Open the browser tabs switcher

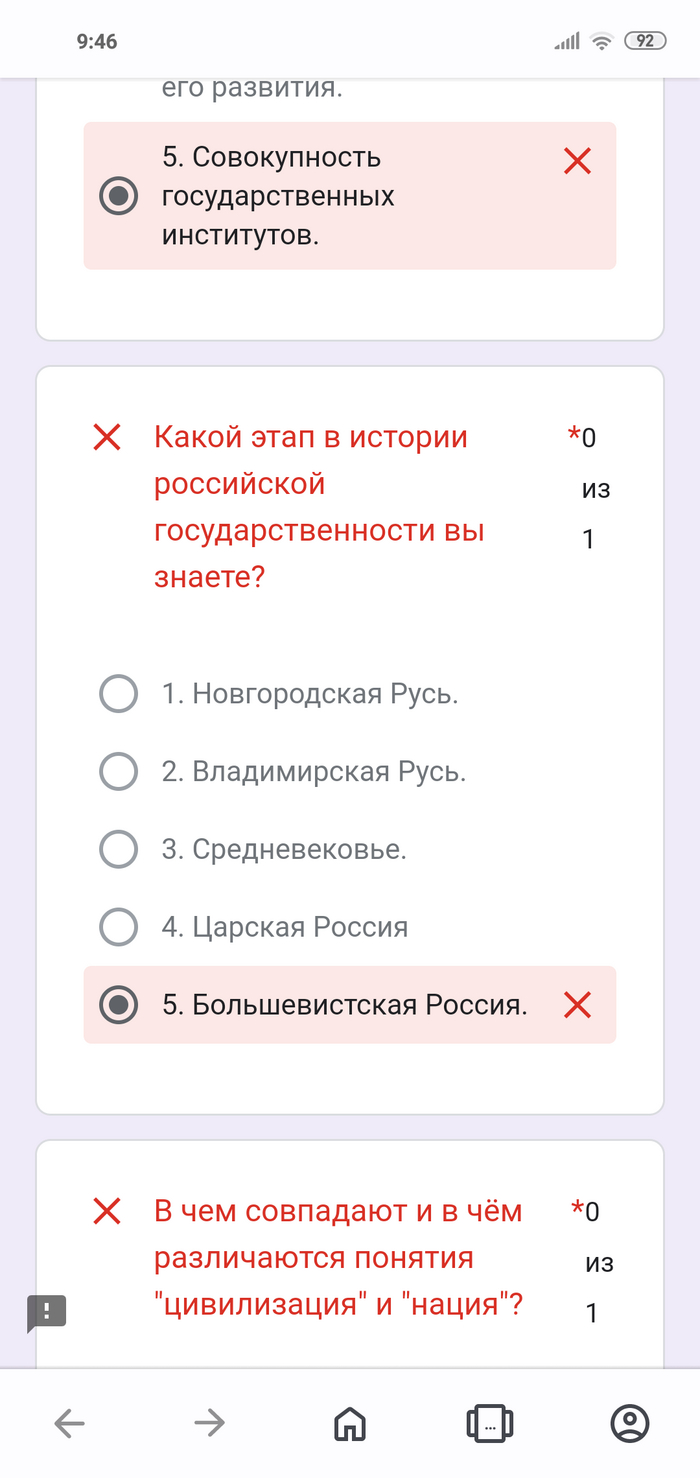pos(489,1422)
